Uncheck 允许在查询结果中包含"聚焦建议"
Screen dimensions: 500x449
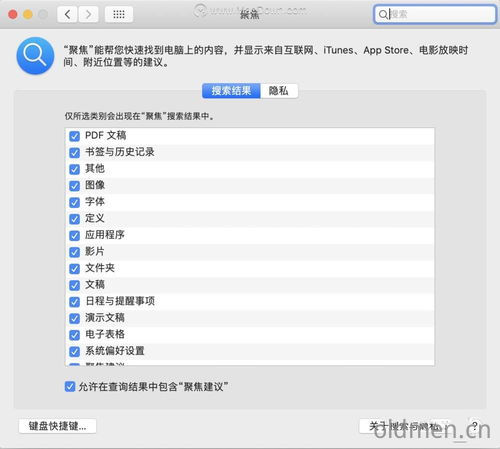tap(70, 387)
